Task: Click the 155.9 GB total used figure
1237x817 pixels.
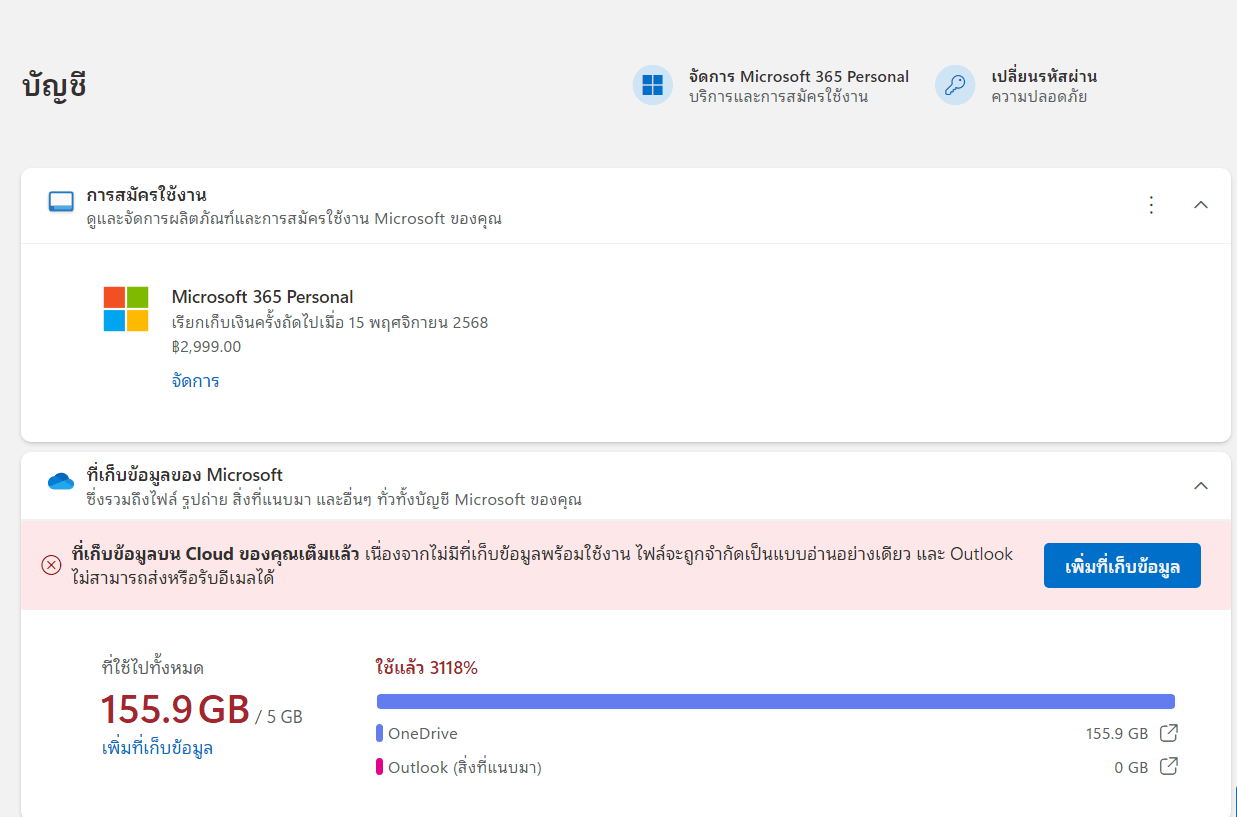Action: [175, 709]
